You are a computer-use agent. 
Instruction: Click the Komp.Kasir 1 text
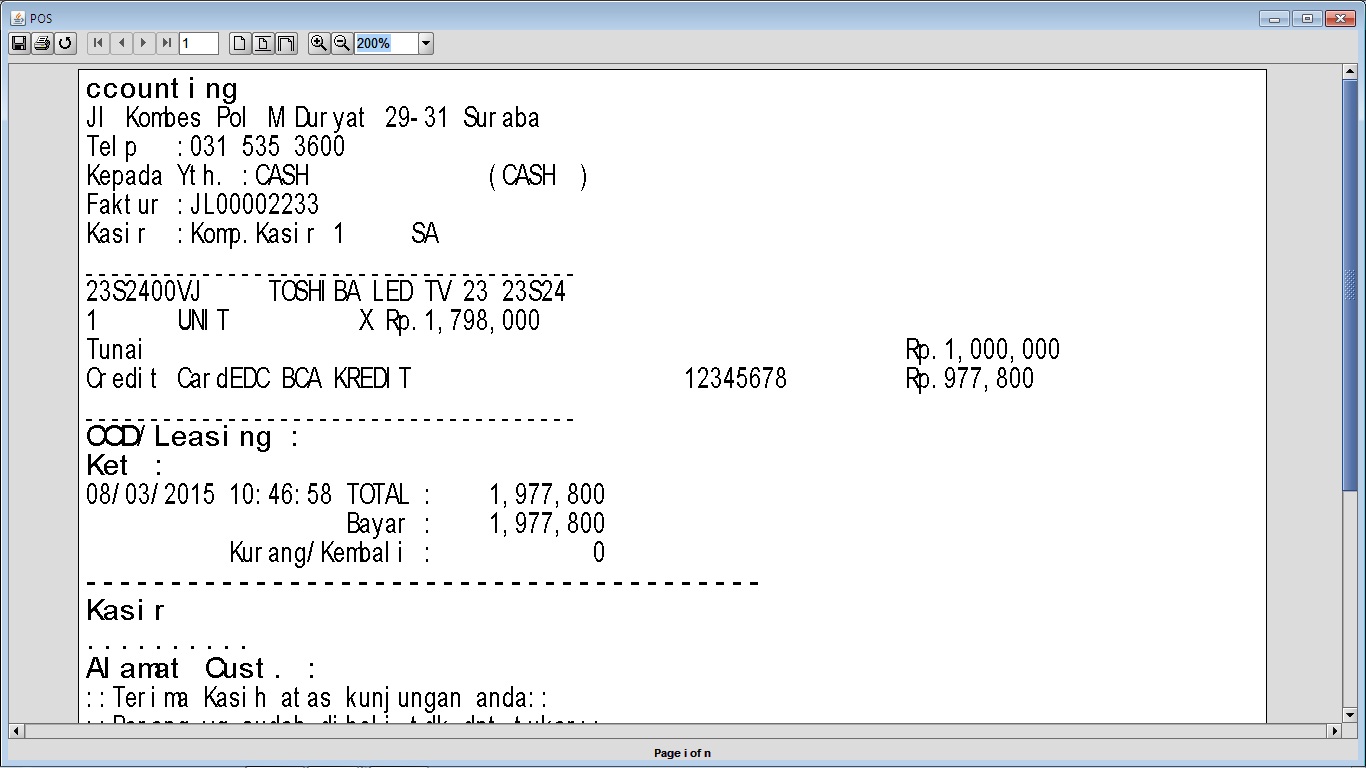click(x=267, y=234)
